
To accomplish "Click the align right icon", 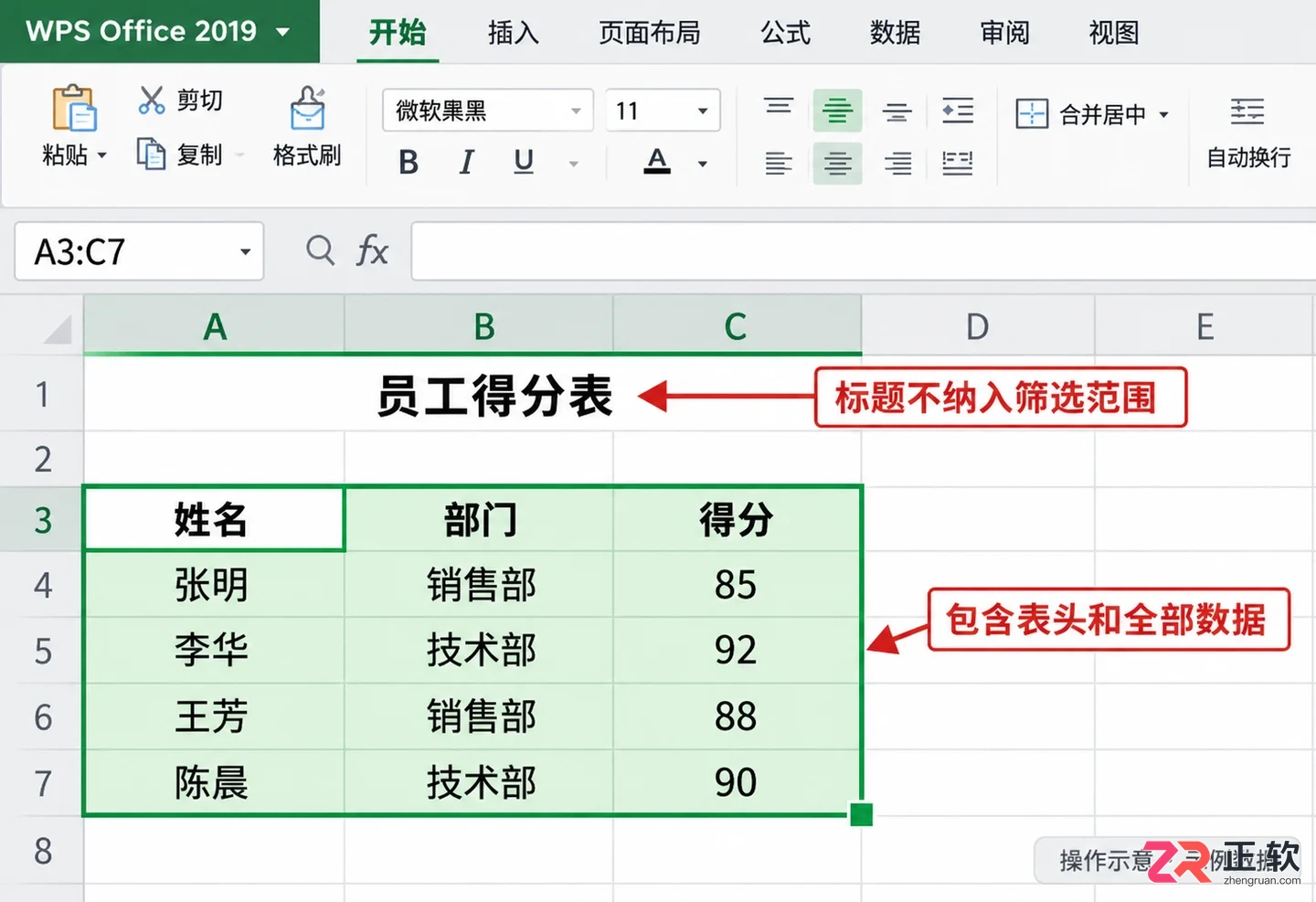I will point(897,164).
